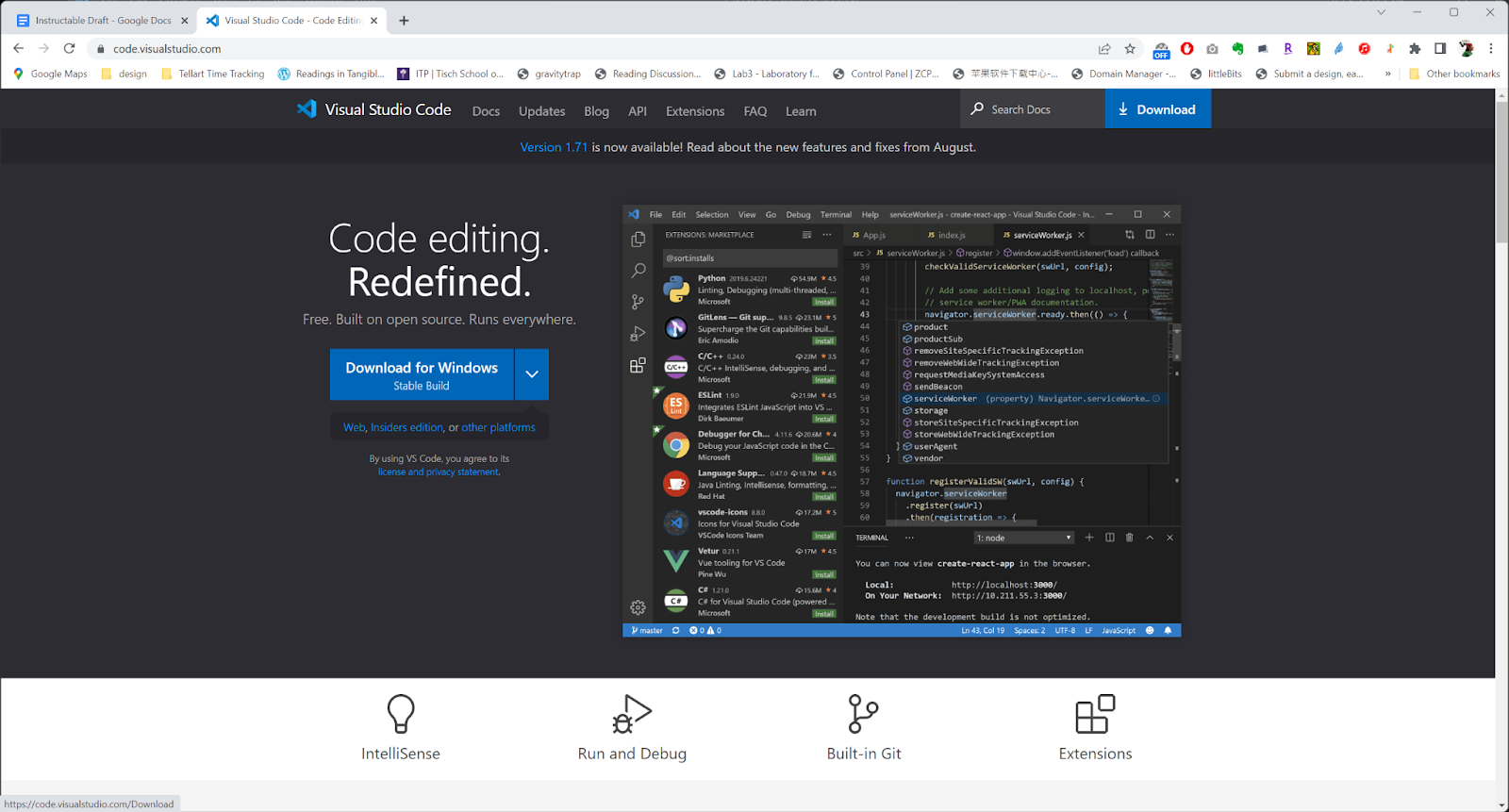
Task: Click the Search Docs field
Action: pyautogui.click(x=1033, y=109)
